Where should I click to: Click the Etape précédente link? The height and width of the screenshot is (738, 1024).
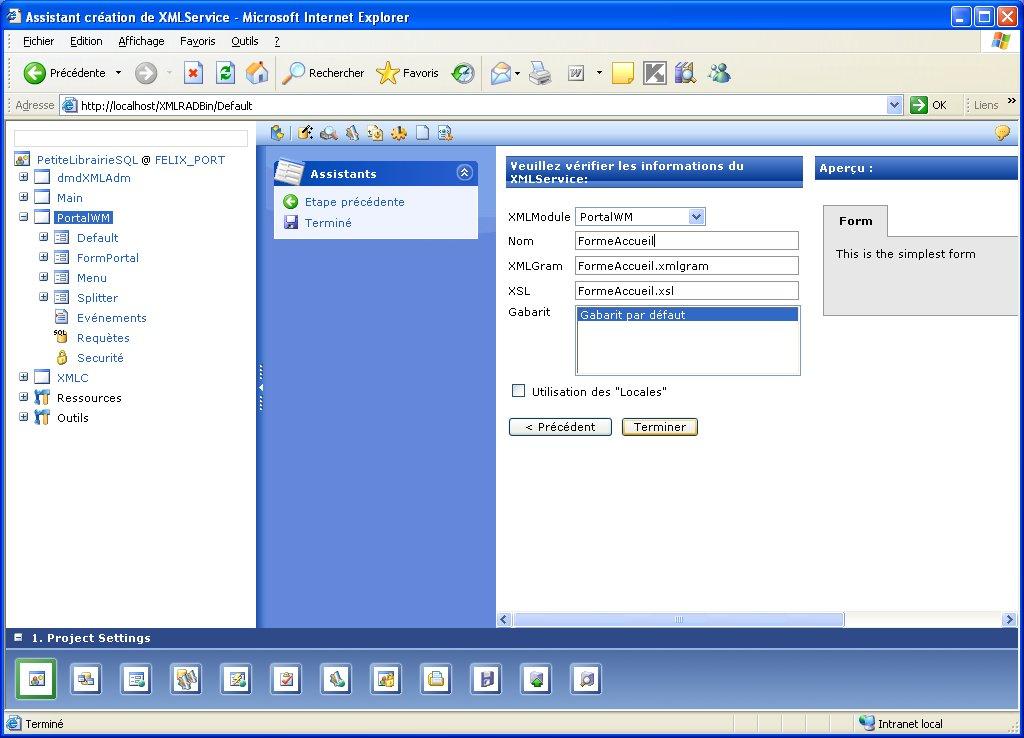coord(354,202)
